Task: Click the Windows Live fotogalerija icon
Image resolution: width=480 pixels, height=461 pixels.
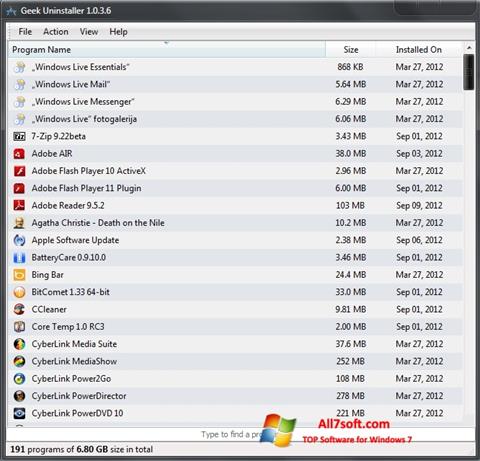Action: tap(19, 119)
